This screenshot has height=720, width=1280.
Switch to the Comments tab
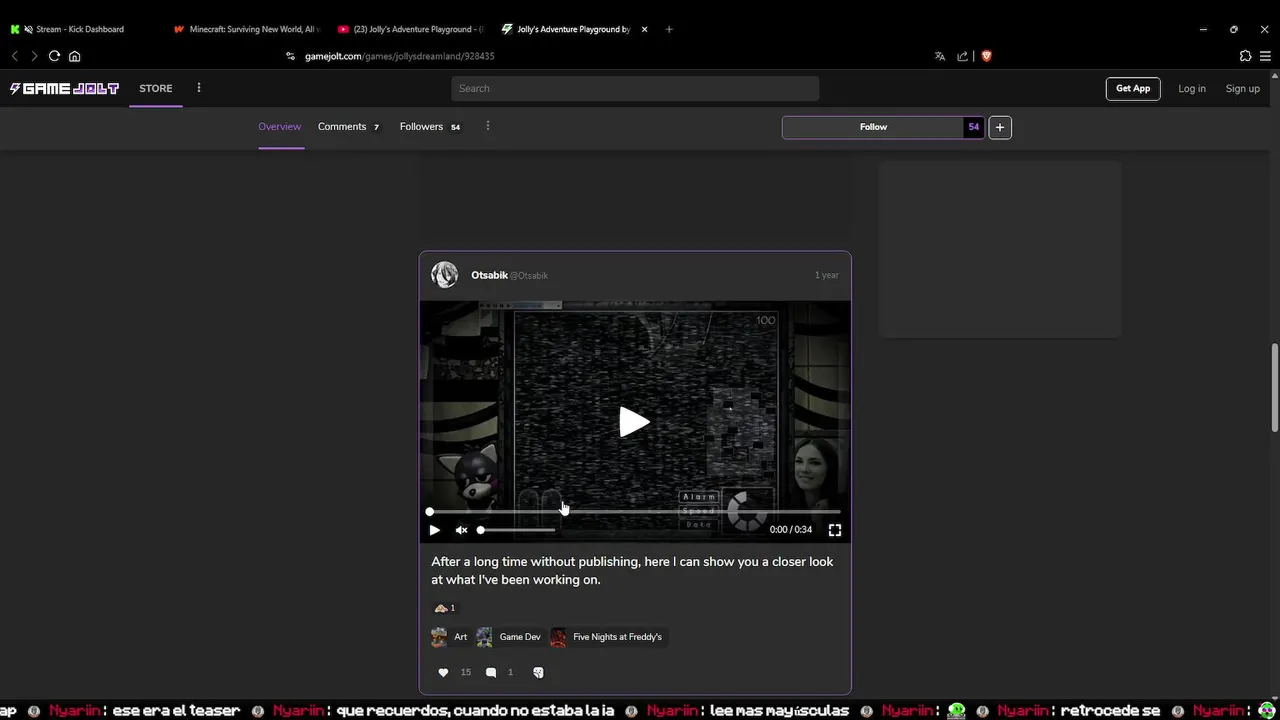[x=348, y=127]
